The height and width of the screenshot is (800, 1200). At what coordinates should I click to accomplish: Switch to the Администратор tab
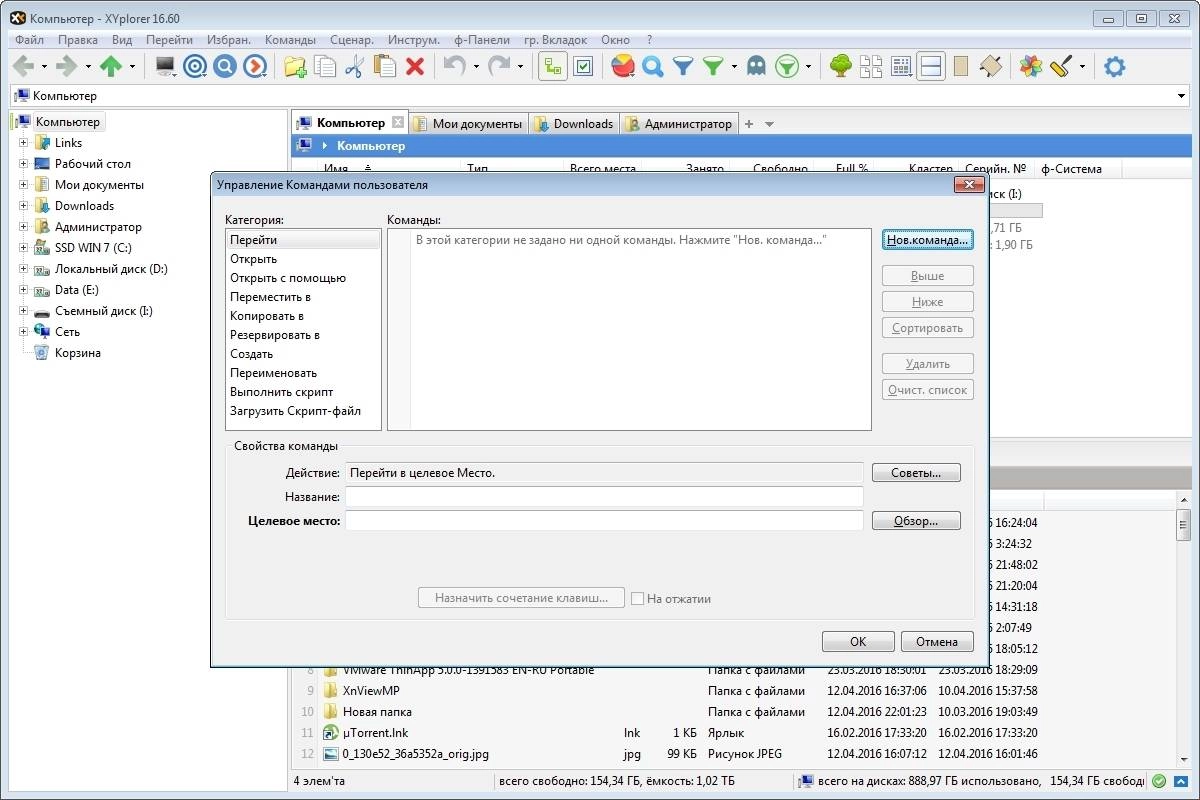(678, 124)
